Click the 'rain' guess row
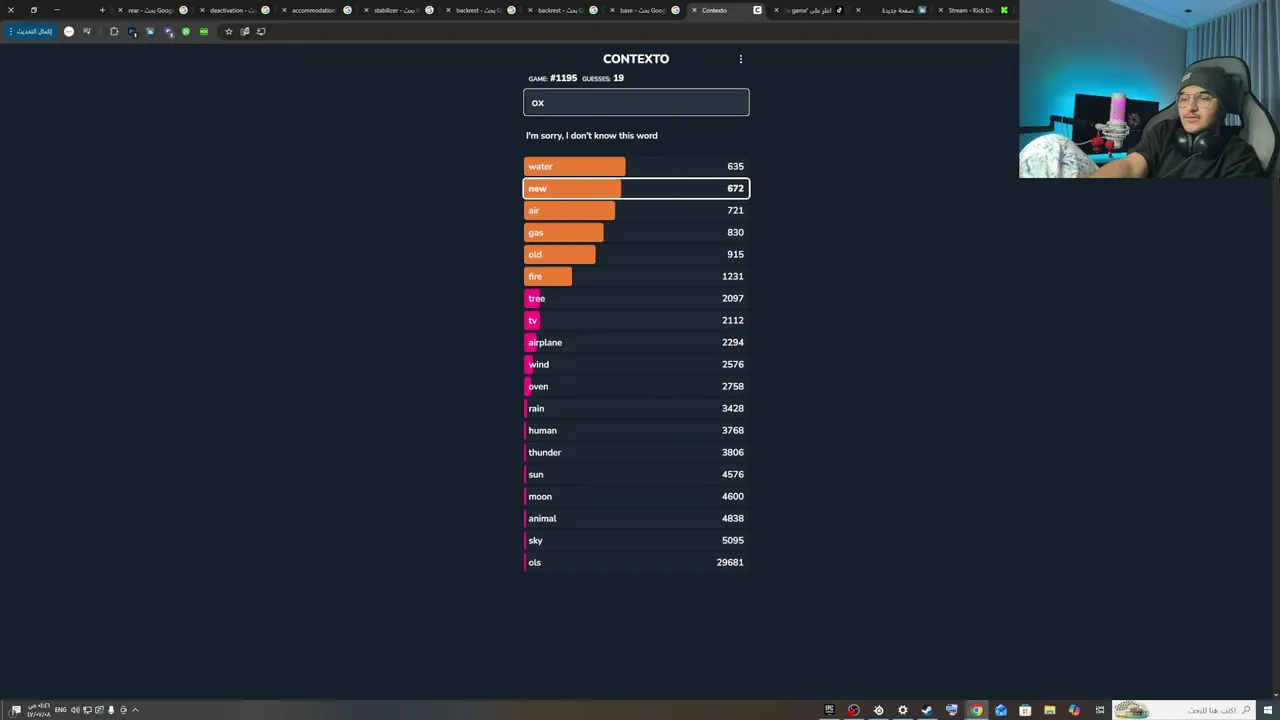Viewport: 1280px width, 720px height. coord(636,408)
